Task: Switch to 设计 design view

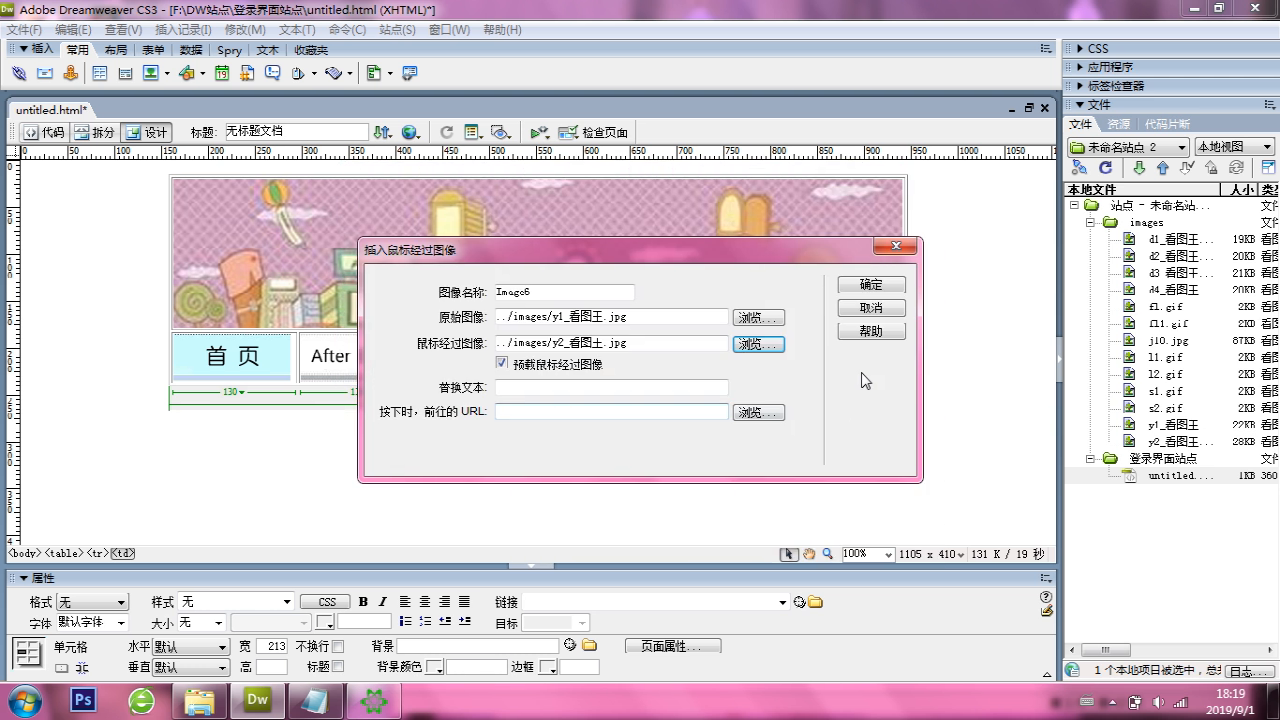Action: coord(146,132)
